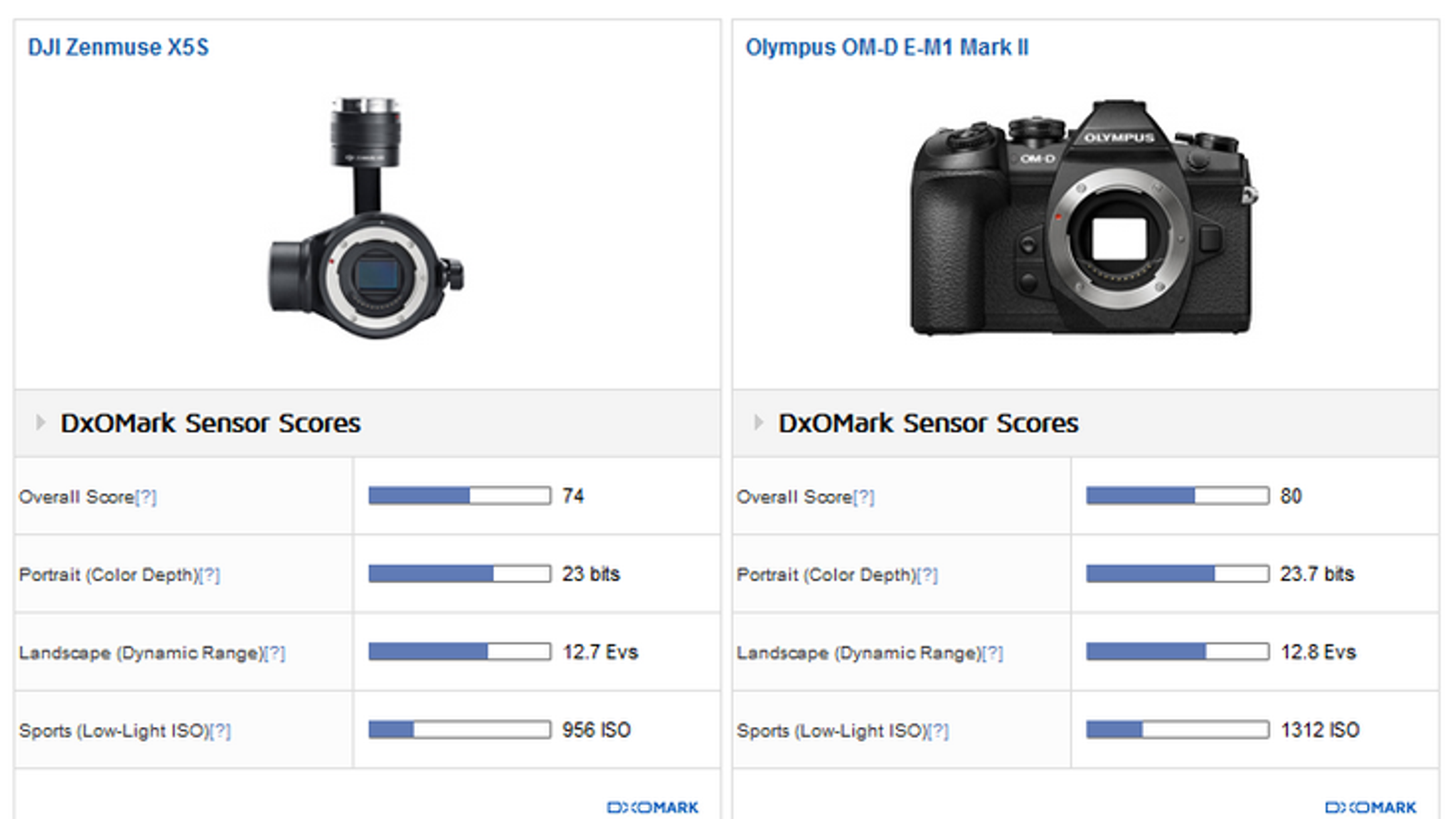Open Portrait (Color Depth) help [?] in Olympus panel
This screenshot has width=1456, height=819.
point(927,575)
